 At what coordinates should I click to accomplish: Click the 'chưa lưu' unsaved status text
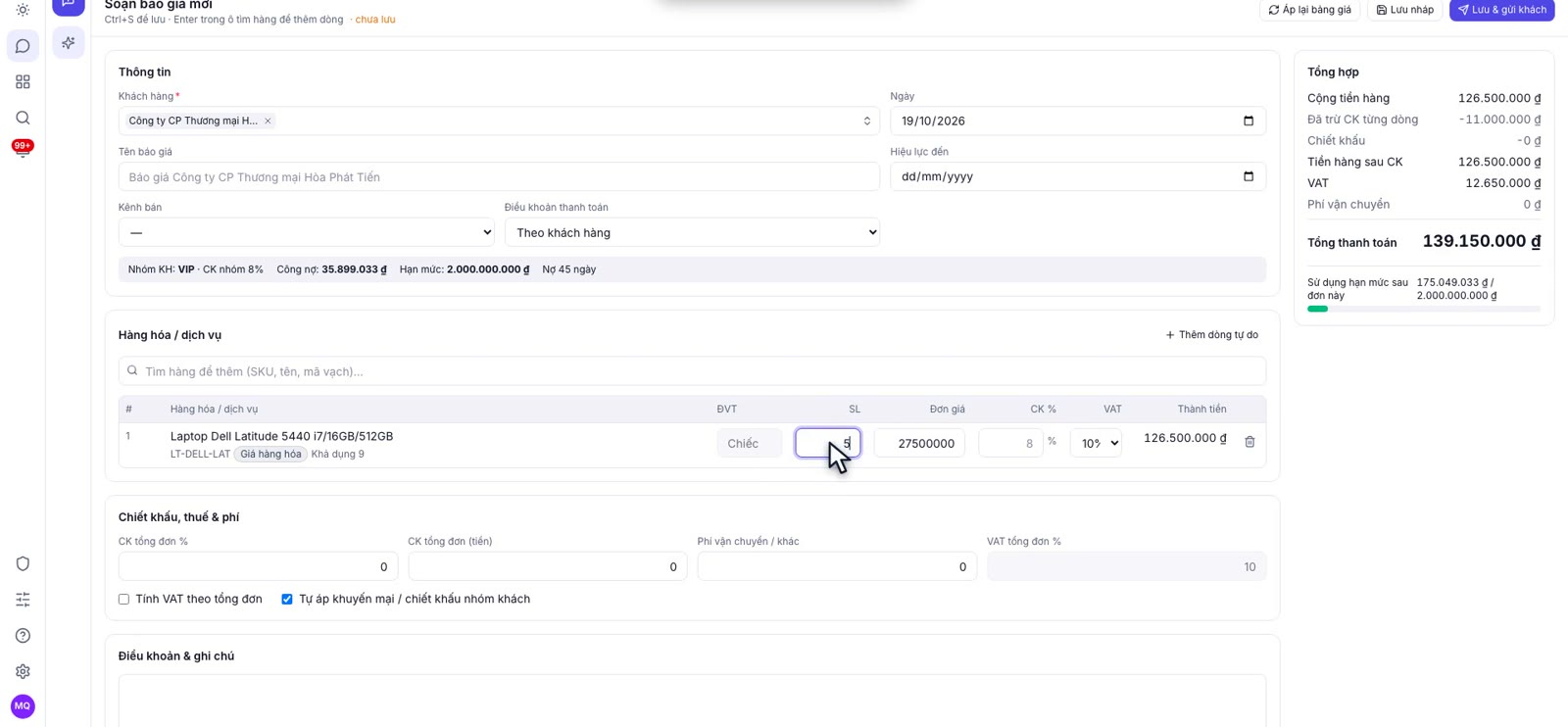pyautogui.click(x=375, y=20)
